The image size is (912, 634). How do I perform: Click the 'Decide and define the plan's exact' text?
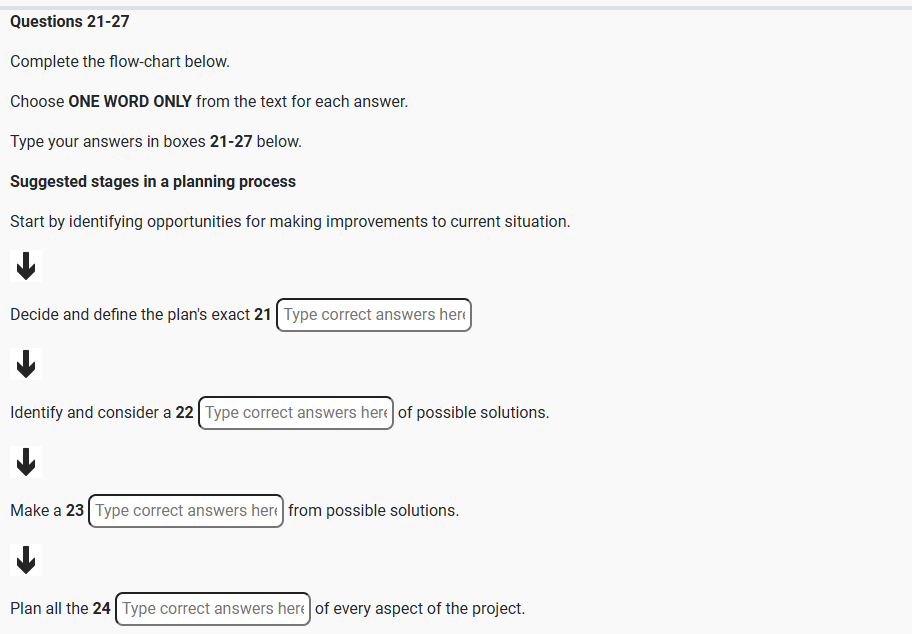coord(130,315)
